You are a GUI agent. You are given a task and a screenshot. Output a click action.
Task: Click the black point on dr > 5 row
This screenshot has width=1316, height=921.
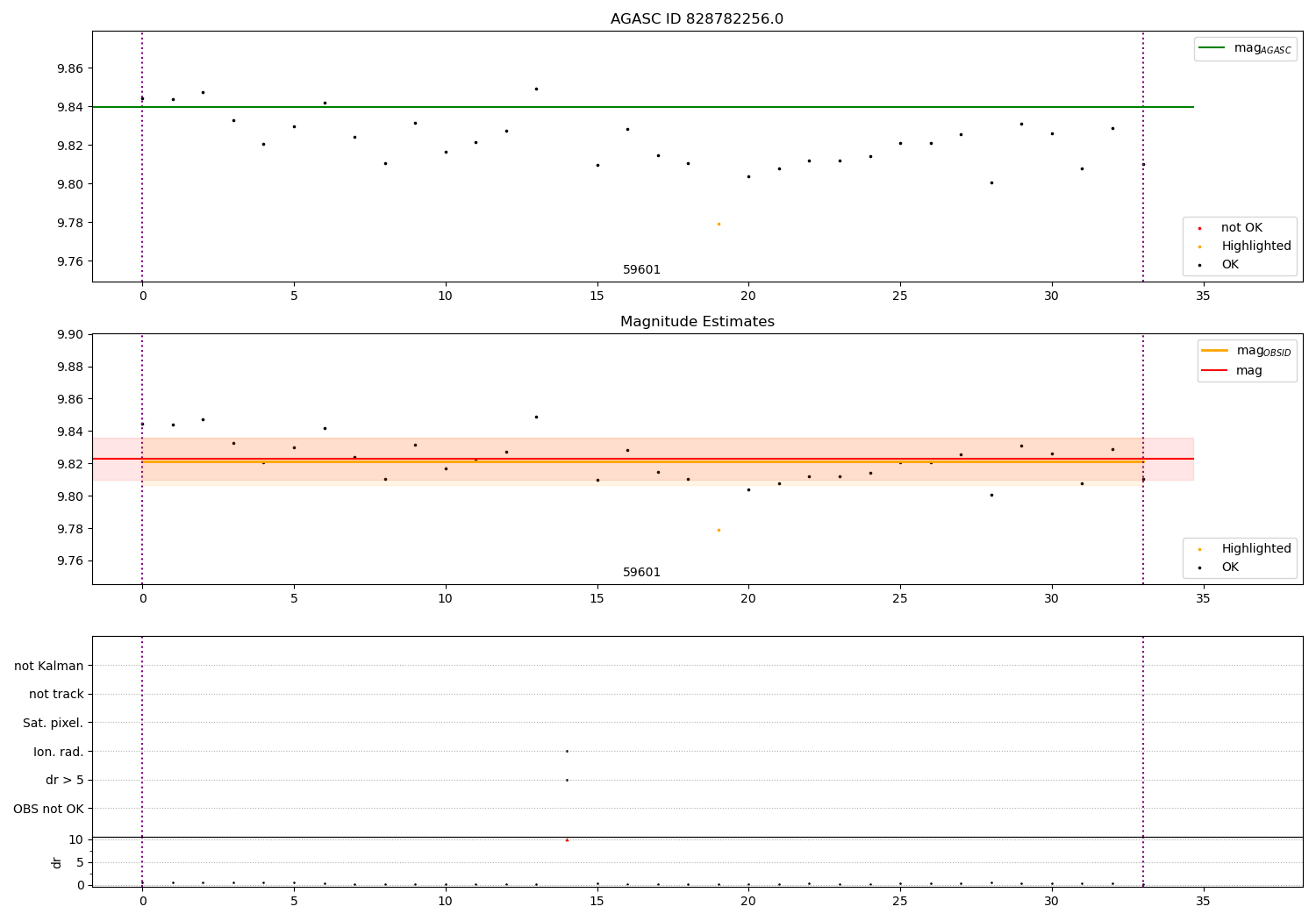567,780
